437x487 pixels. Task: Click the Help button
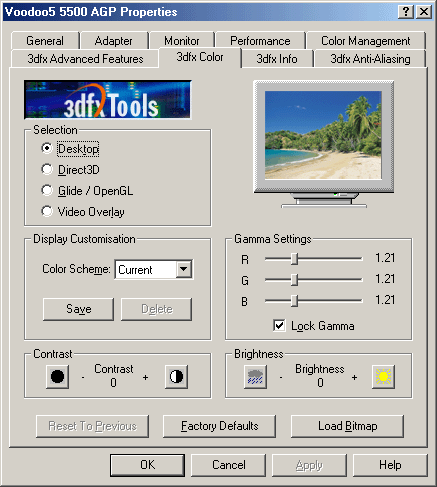[x=390, y=465]
